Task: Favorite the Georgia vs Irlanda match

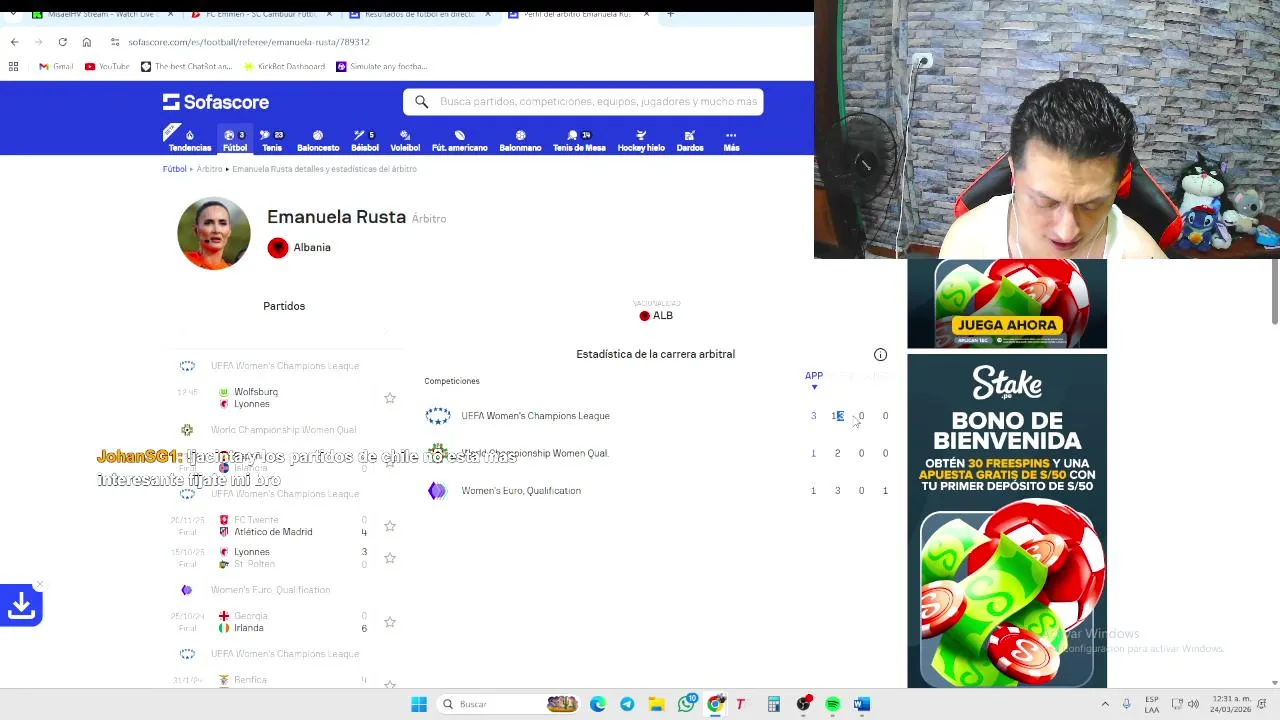Action: [x=390, y=622]
